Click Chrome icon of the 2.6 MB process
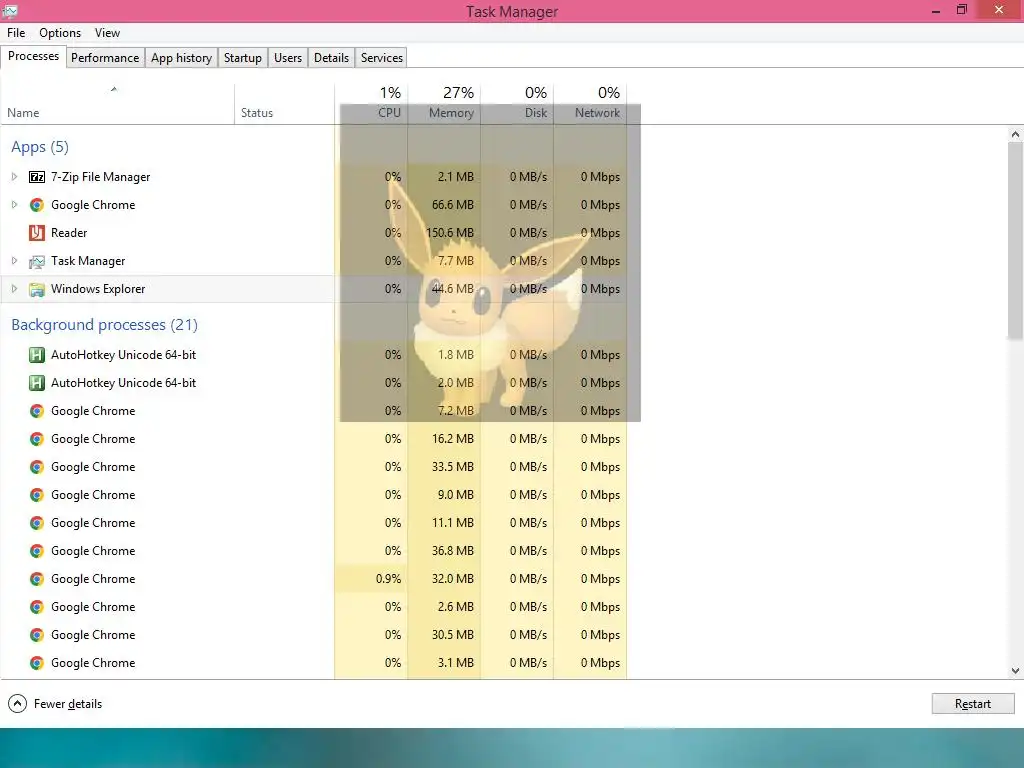Screen dimensions: 1024x768 pos(37,607)
